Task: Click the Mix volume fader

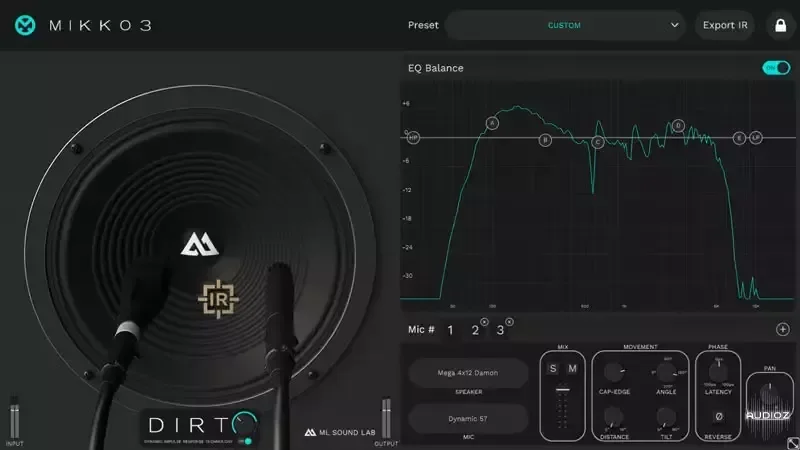Action: 563,390
